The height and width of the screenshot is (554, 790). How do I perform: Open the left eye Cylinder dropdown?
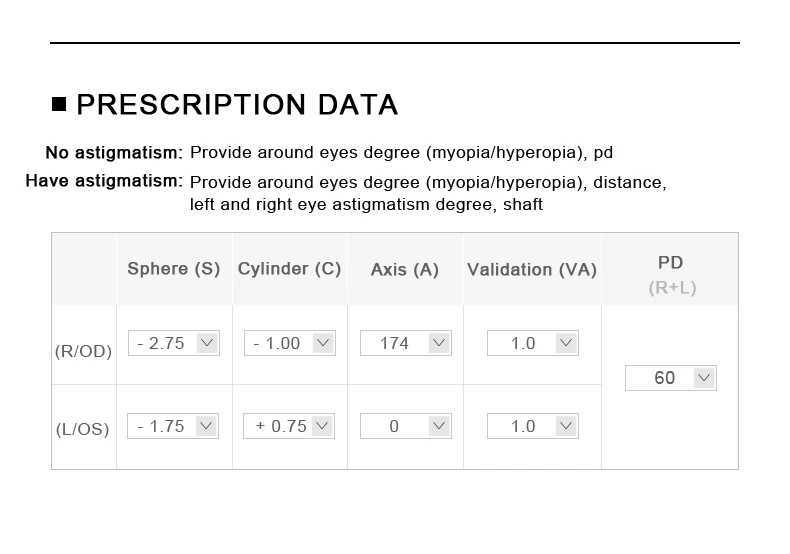(290, 426)
